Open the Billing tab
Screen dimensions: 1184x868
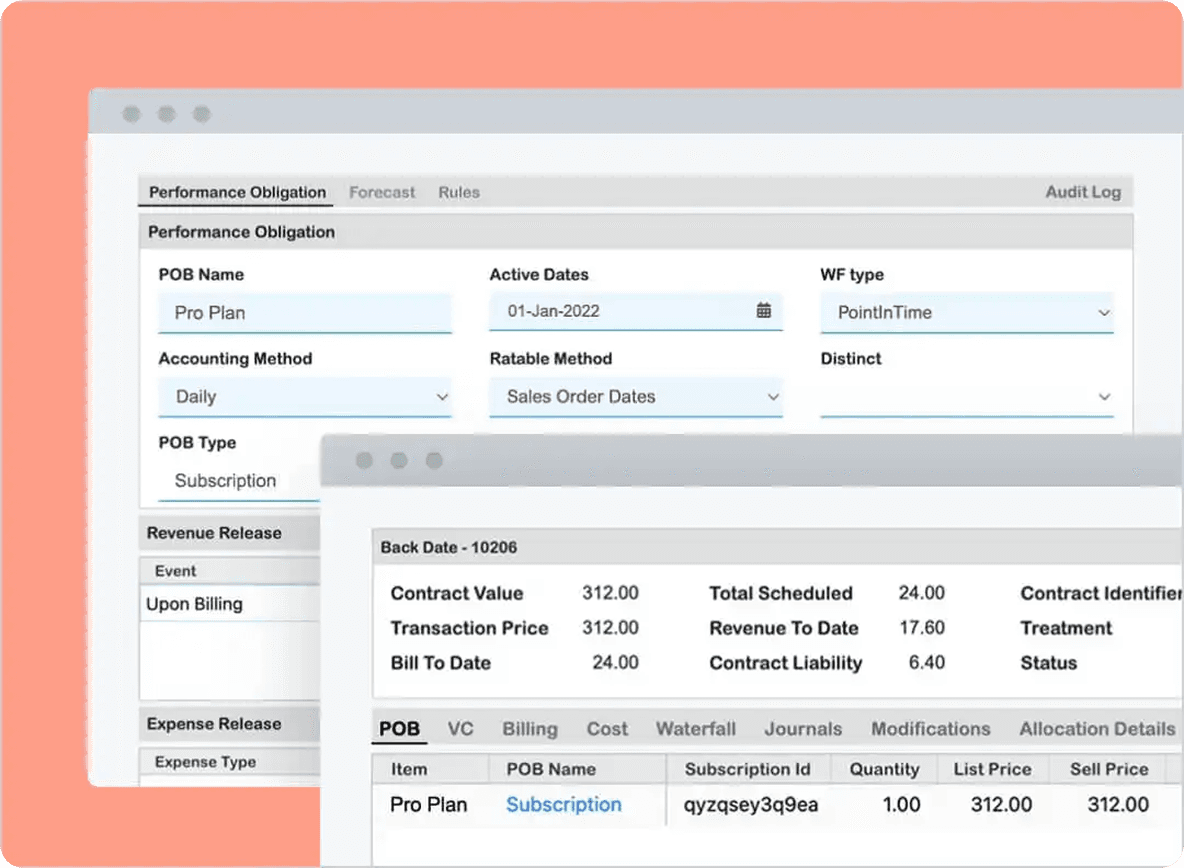tap(529, 729)
